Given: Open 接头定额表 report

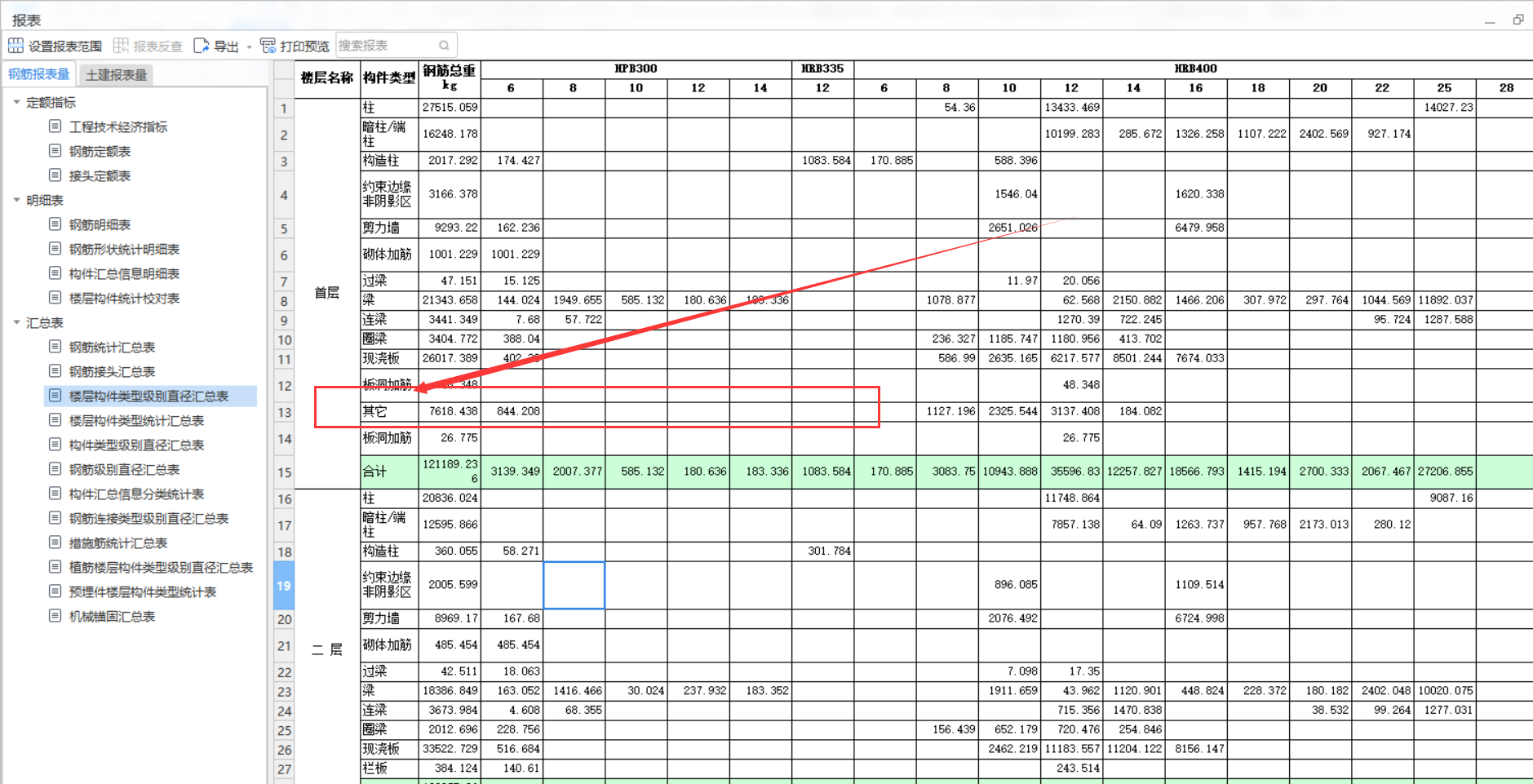Looking at the screenshot, I should click(100, 176).
